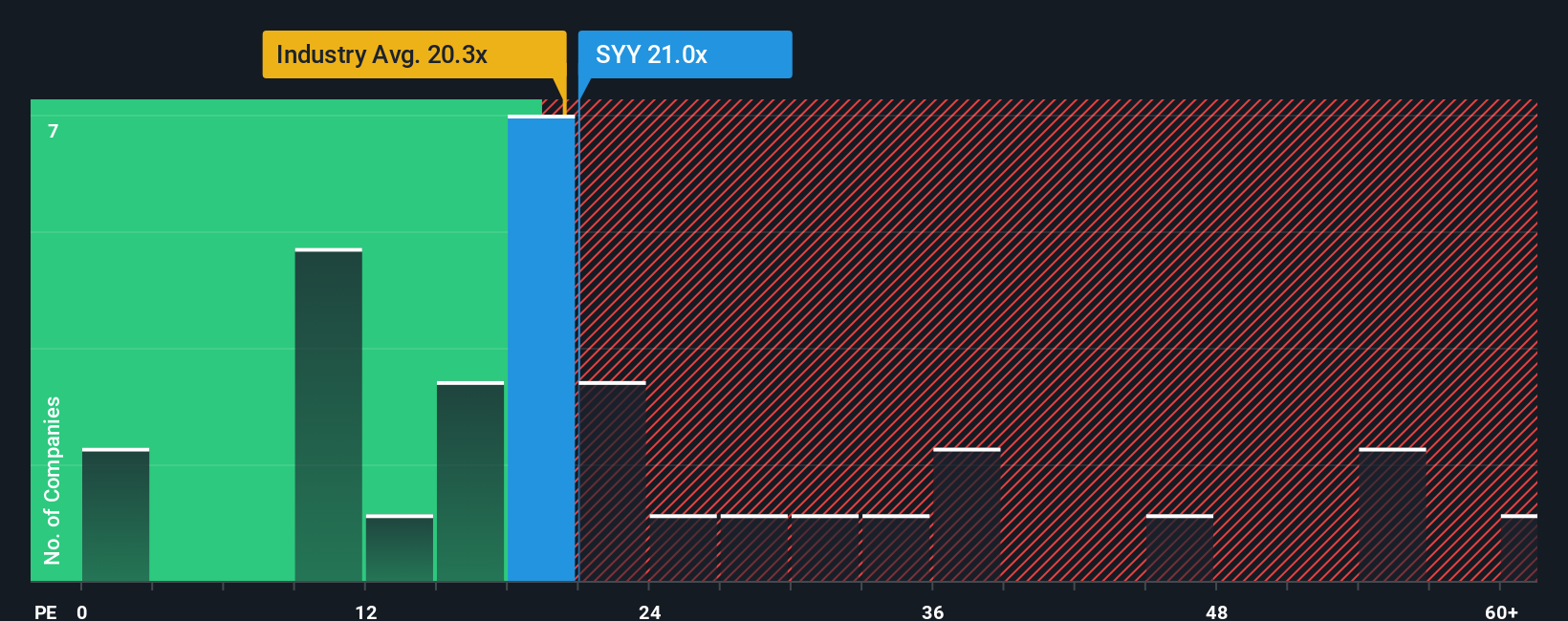Click the x-axis label 24
Screen dimensions: 1568x621
pos(650,611)
